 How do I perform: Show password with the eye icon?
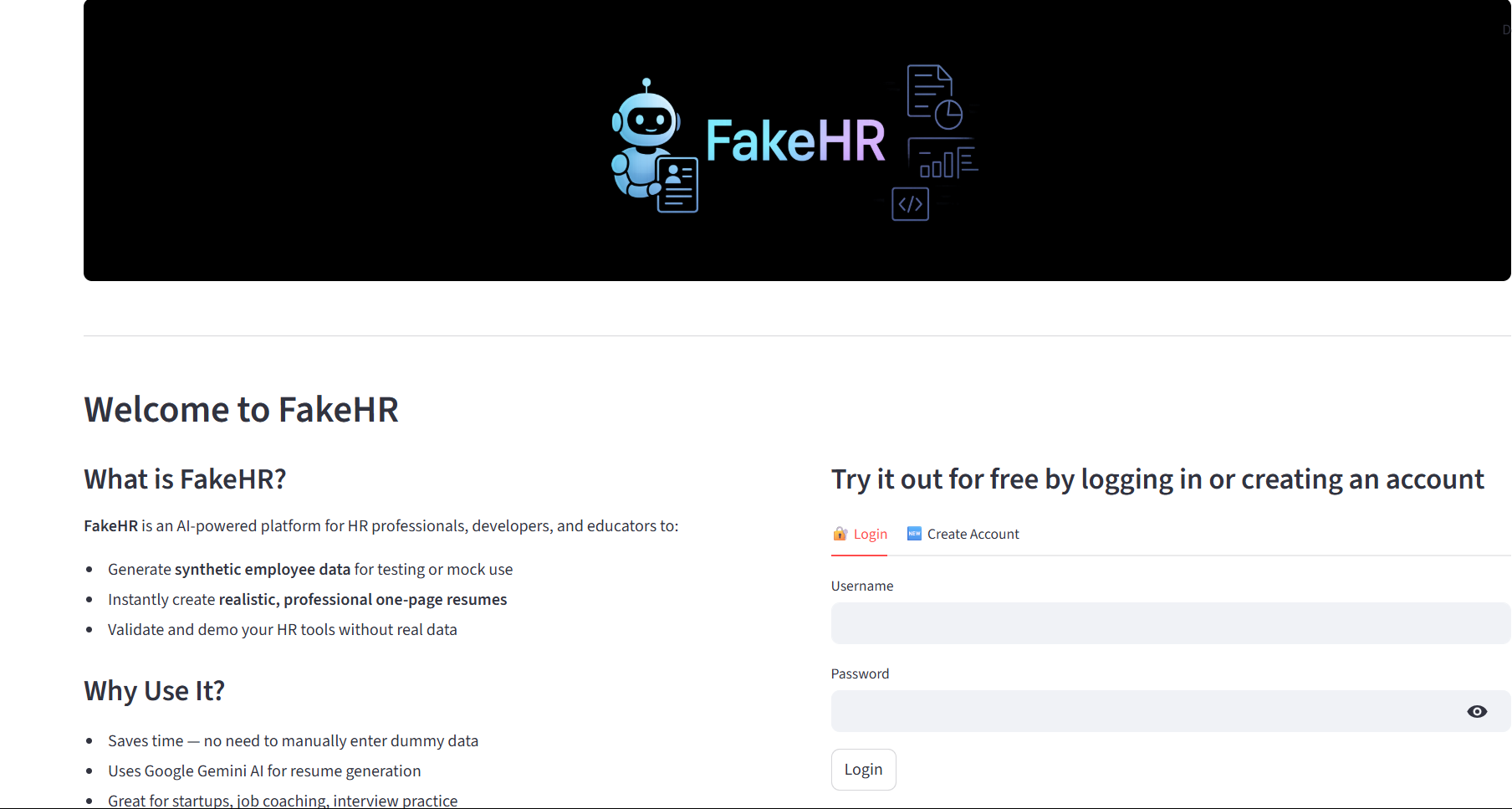pyautogui.click(x=1477, y=711)
